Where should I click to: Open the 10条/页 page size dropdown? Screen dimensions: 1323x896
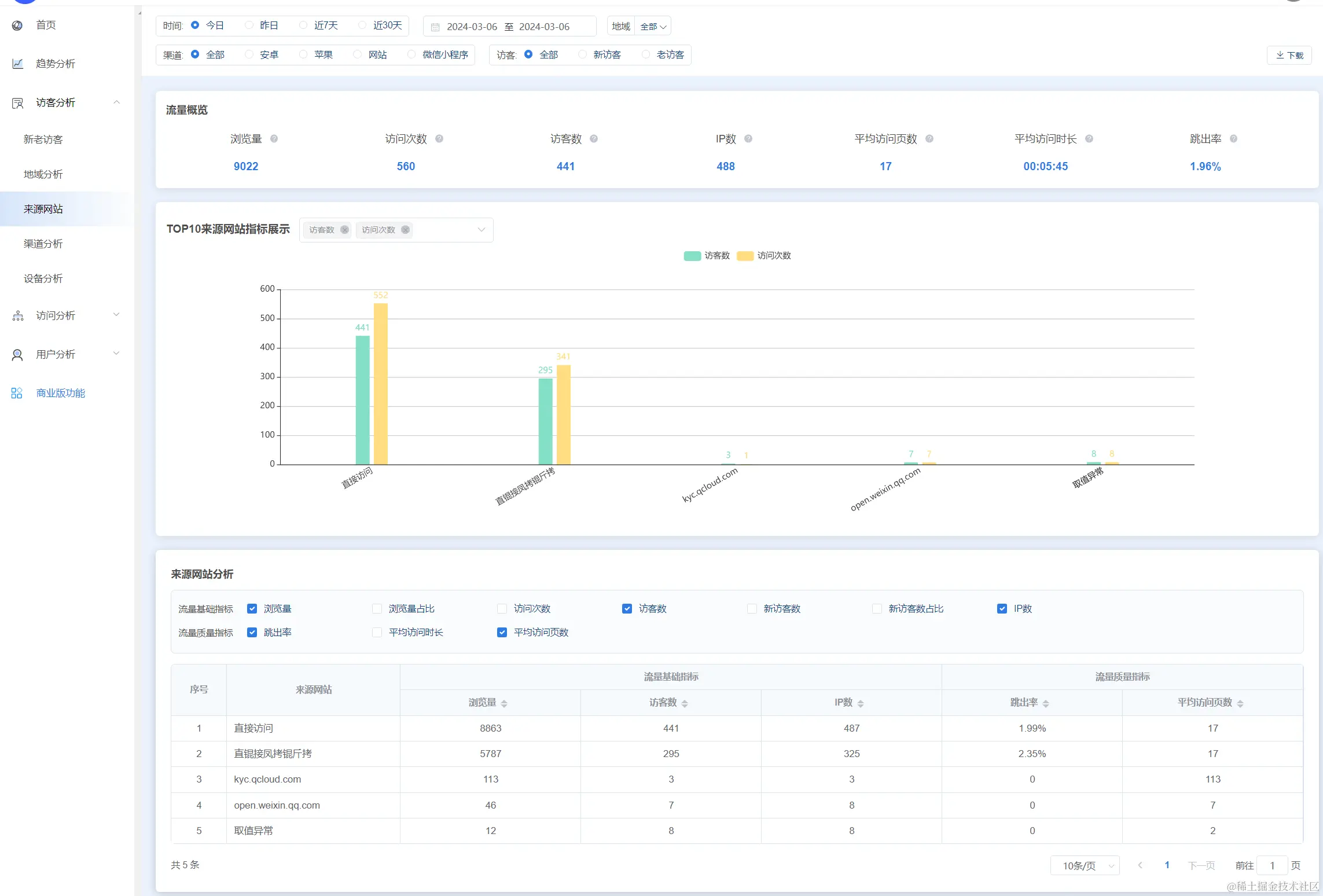pos(1085,866)
